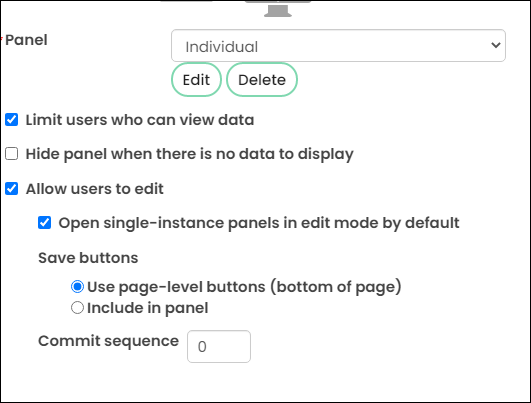531x403 pixels.
Task: Click the 'Hide panel when there is no data' label text
Action: click(190, 154)
